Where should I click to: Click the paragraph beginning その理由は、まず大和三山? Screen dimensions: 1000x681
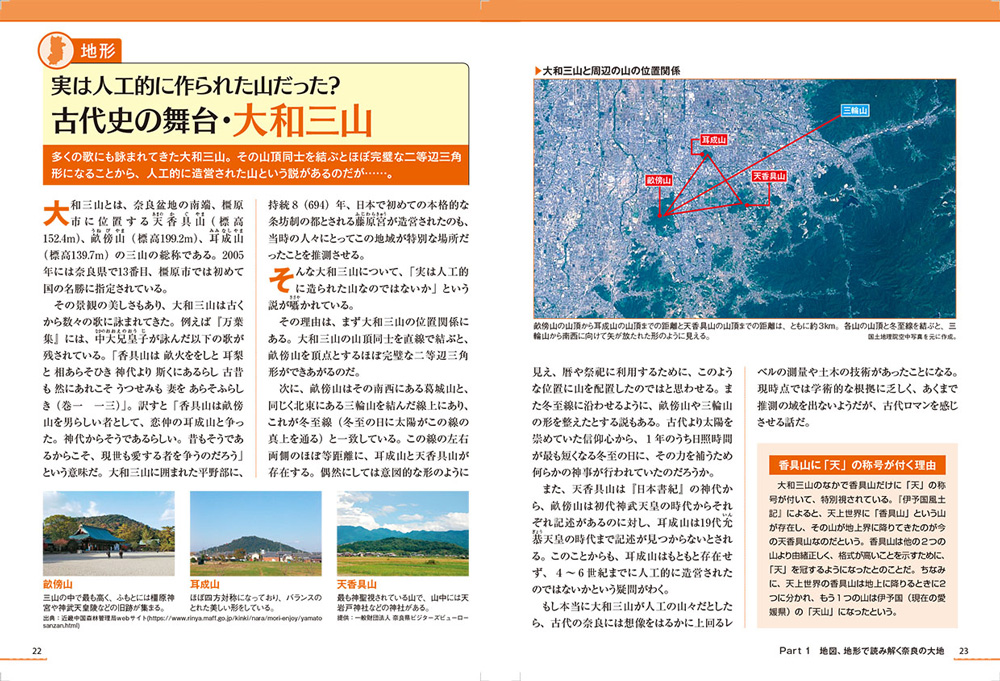[x=368, y=347]
